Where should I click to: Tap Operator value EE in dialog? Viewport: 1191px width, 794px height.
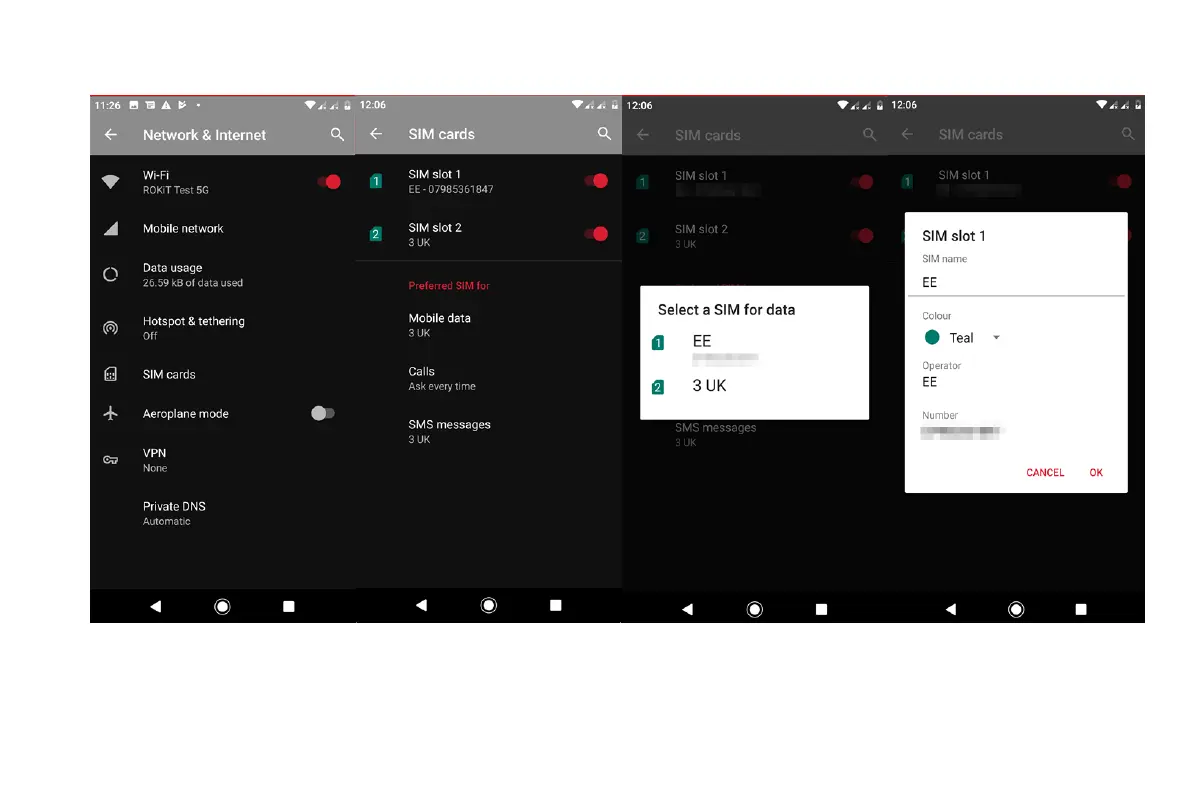[x=930, y=382]
